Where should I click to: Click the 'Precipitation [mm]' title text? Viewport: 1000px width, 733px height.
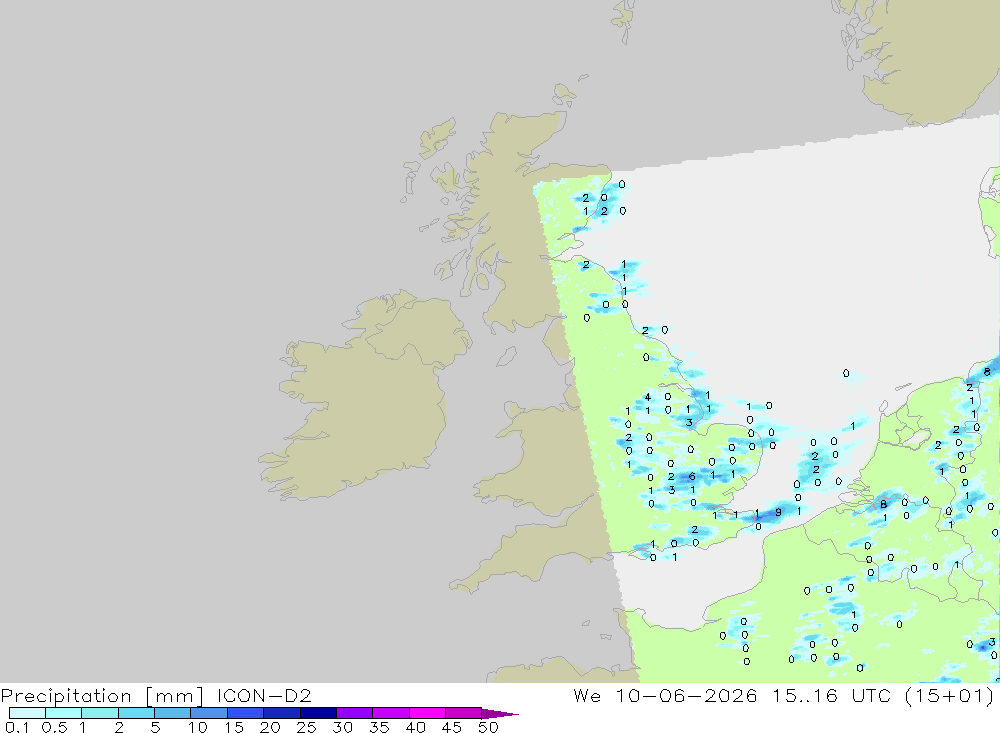point(102,695)
